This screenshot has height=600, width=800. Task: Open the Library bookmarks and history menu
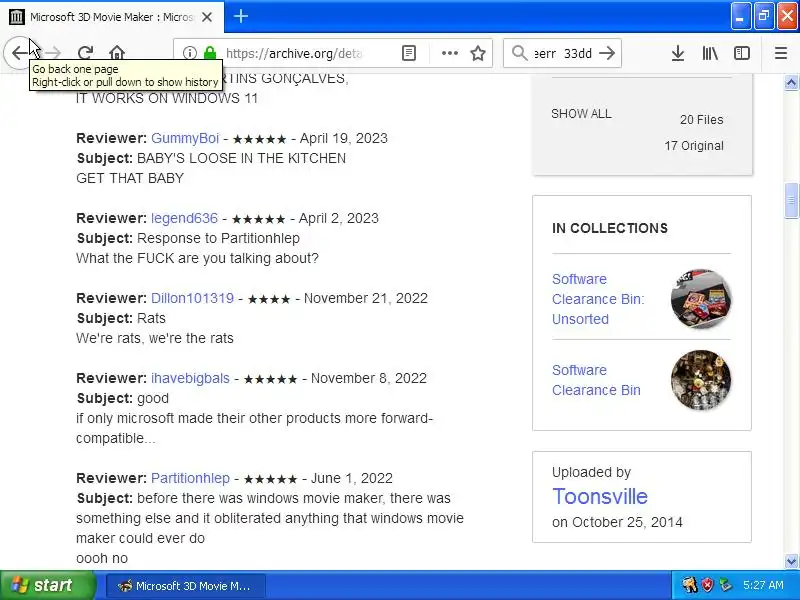point(710,53)
